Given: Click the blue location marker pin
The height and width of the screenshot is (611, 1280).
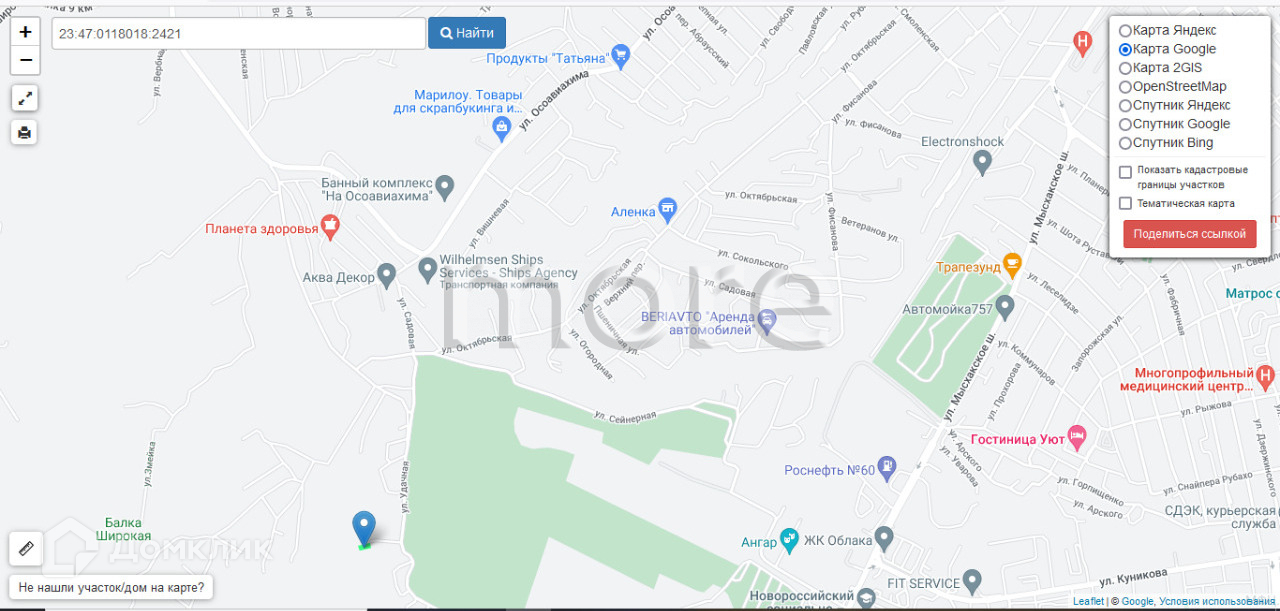Looking at the screenshot, I should (x=364, y=527).
